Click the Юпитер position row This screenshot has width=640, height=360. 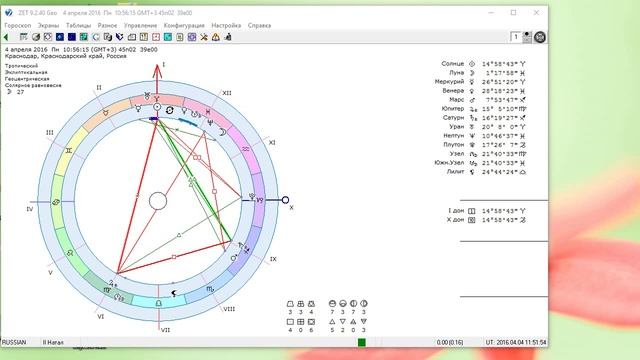484,109
